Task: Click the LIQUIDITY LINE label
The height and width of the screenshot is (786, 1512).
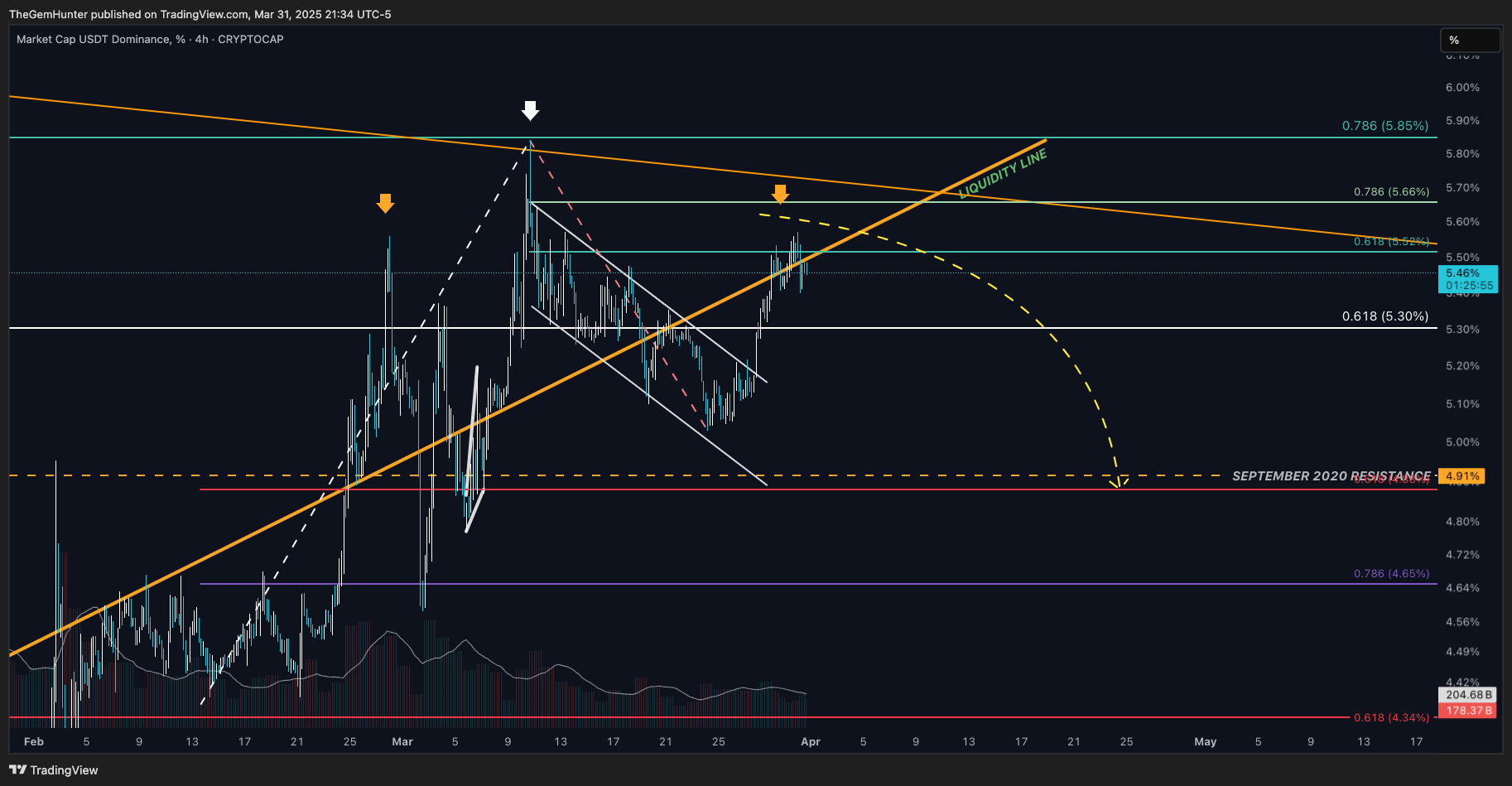Action: point(1003,174)
